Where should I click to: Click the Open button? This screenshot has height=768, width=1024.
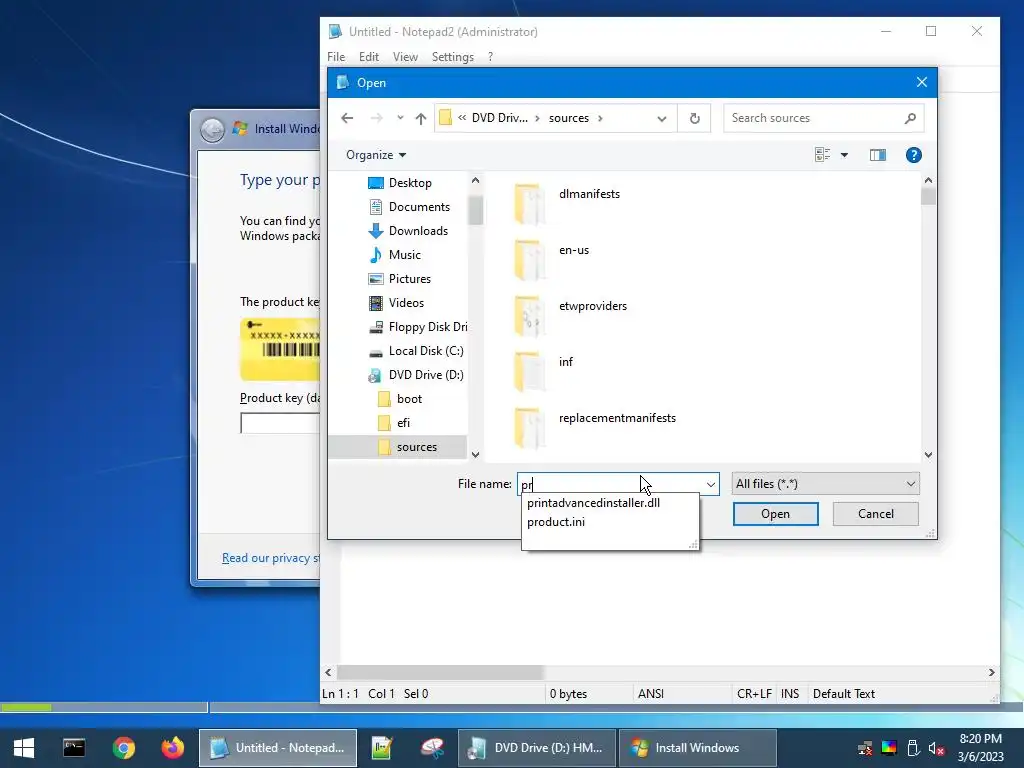point(775,514)
